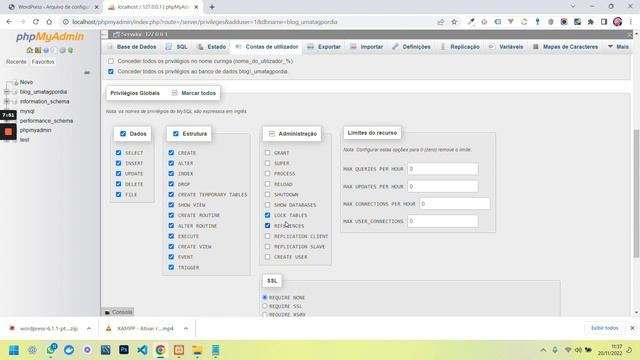Viewport: 640px width, 360px height.
Task: Open the Extensions puzzle-piece menu
Action: 591,22
